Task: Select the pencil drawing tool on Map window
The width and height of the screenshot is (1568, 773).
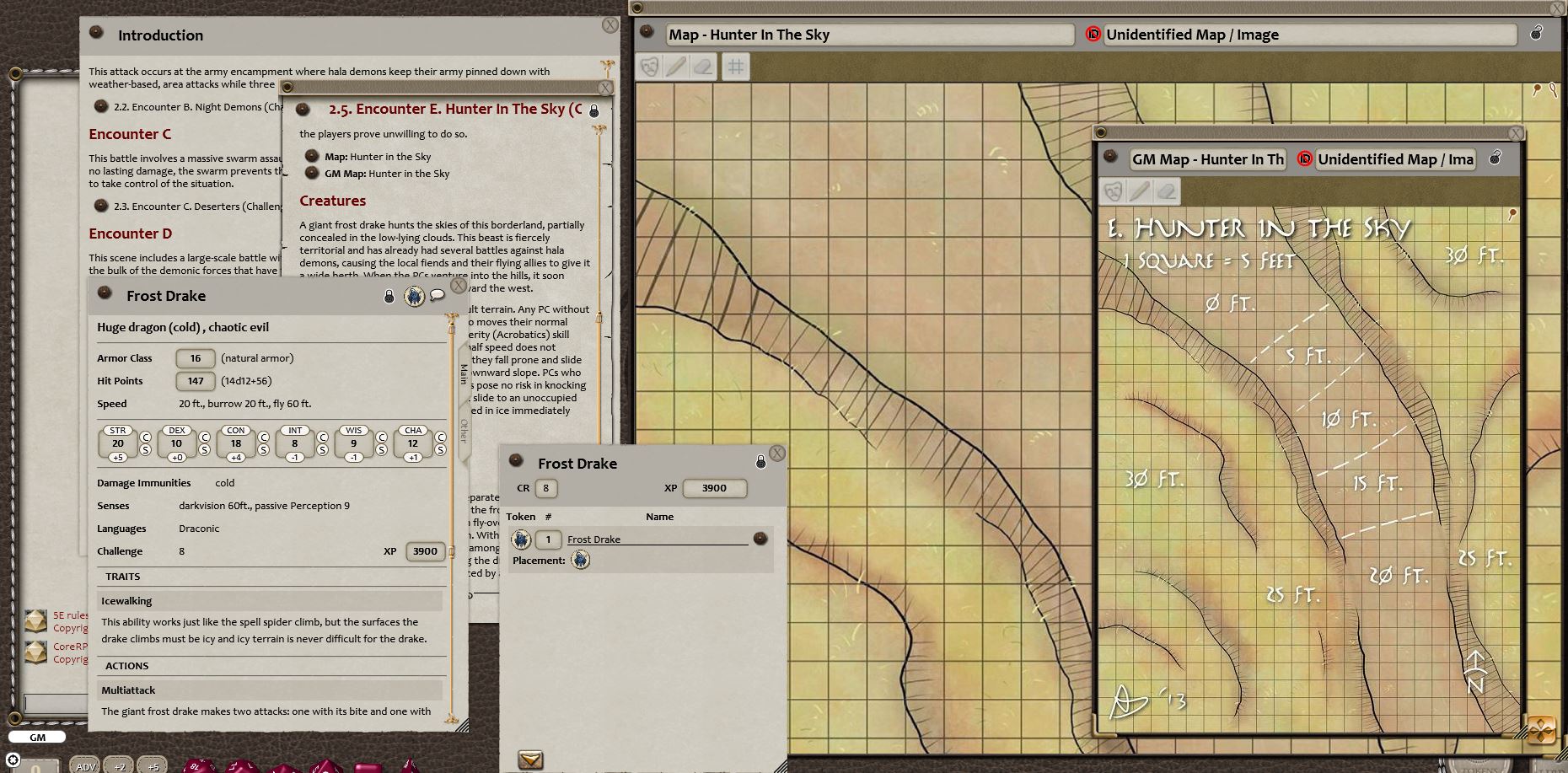Action: 675,66
